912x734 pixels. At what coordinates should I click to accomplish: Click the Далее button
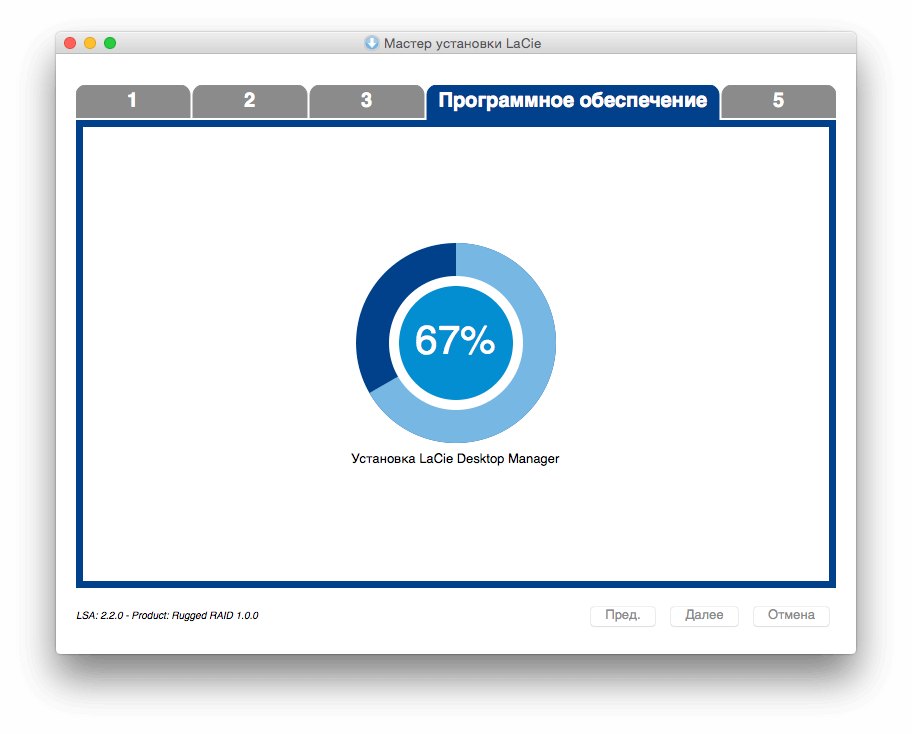click(x=704, y=615)
